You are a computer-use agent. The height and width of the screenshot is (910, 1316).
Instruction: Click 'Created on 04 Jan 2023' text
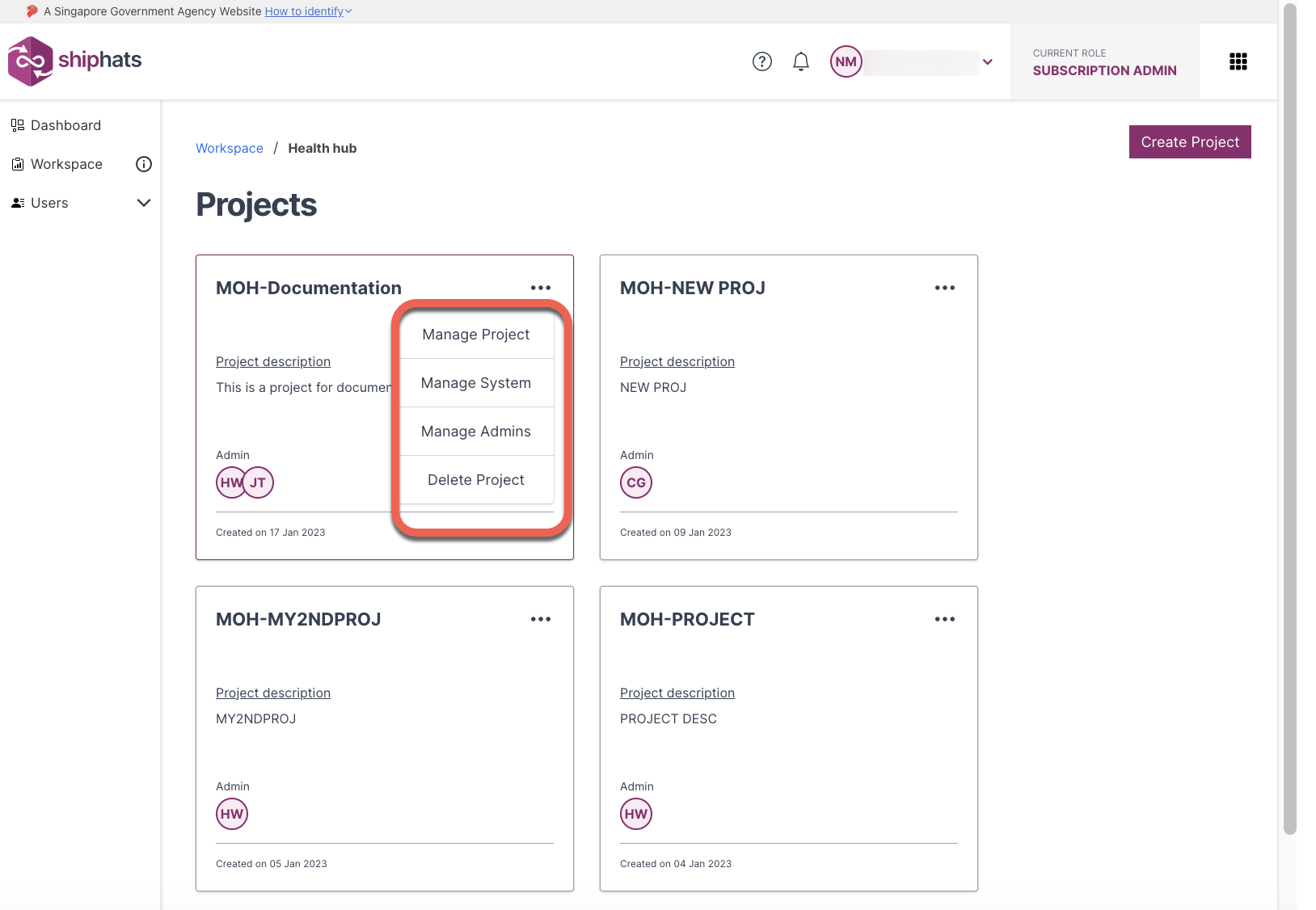(676, 864)
